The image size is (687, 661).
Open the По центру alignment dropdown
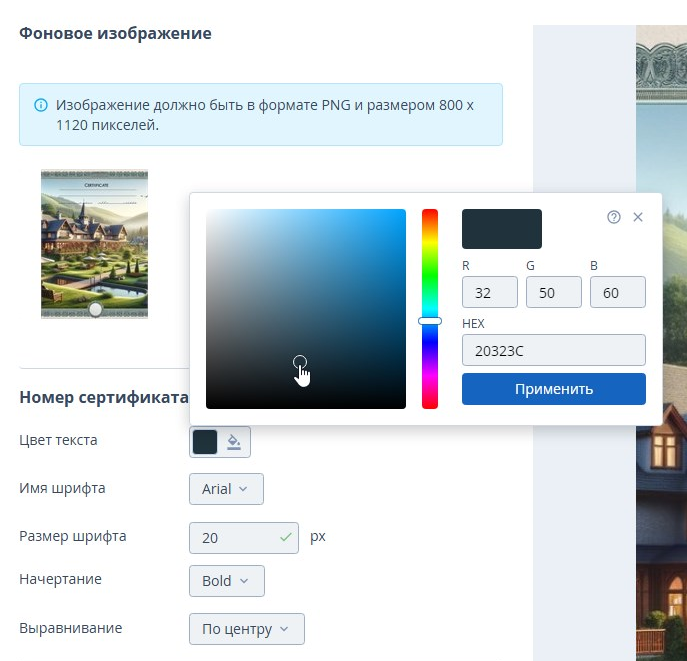[247, 629]
